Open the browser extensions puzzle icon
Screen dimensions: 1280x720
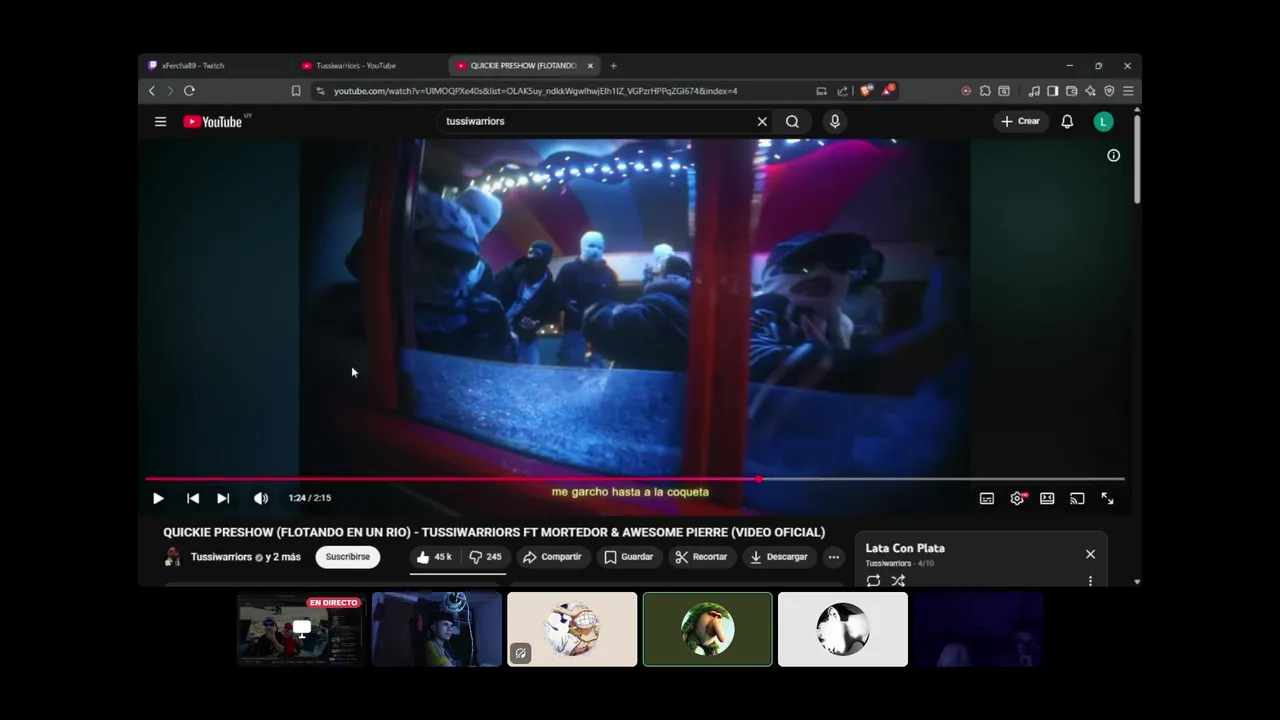point(985,91)
